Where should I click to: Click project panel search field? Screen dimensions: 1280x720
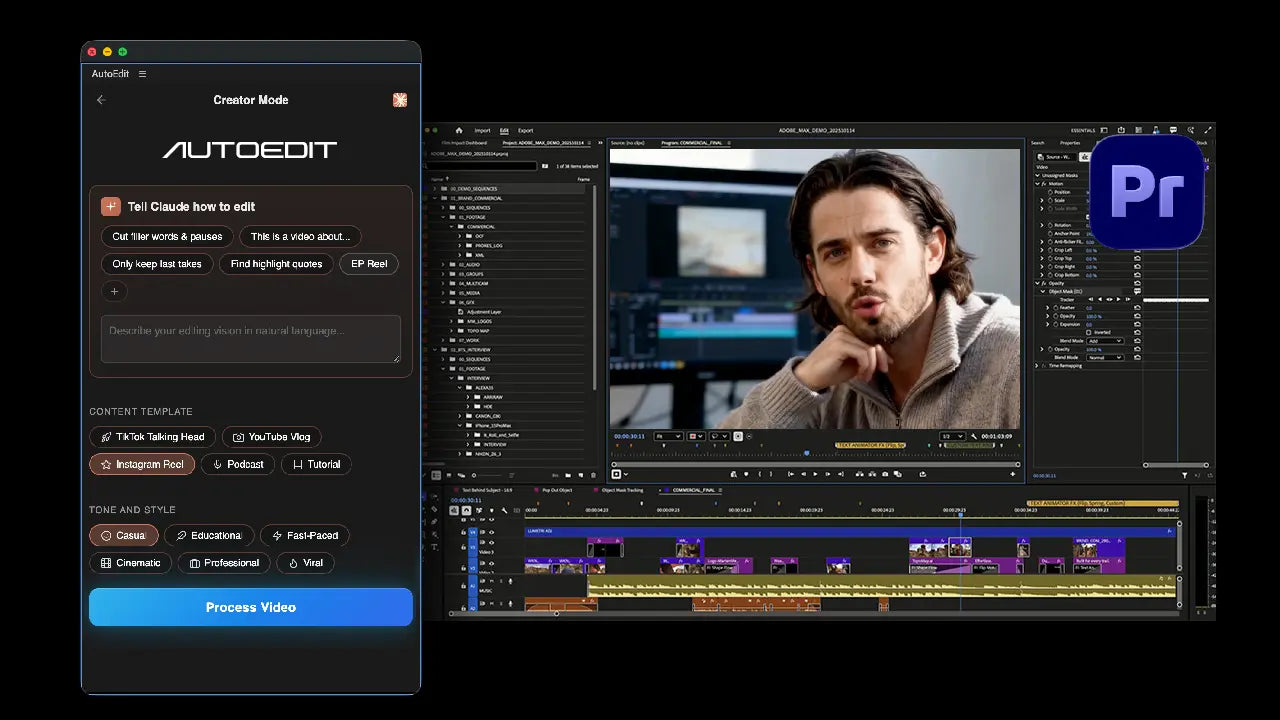482,166
